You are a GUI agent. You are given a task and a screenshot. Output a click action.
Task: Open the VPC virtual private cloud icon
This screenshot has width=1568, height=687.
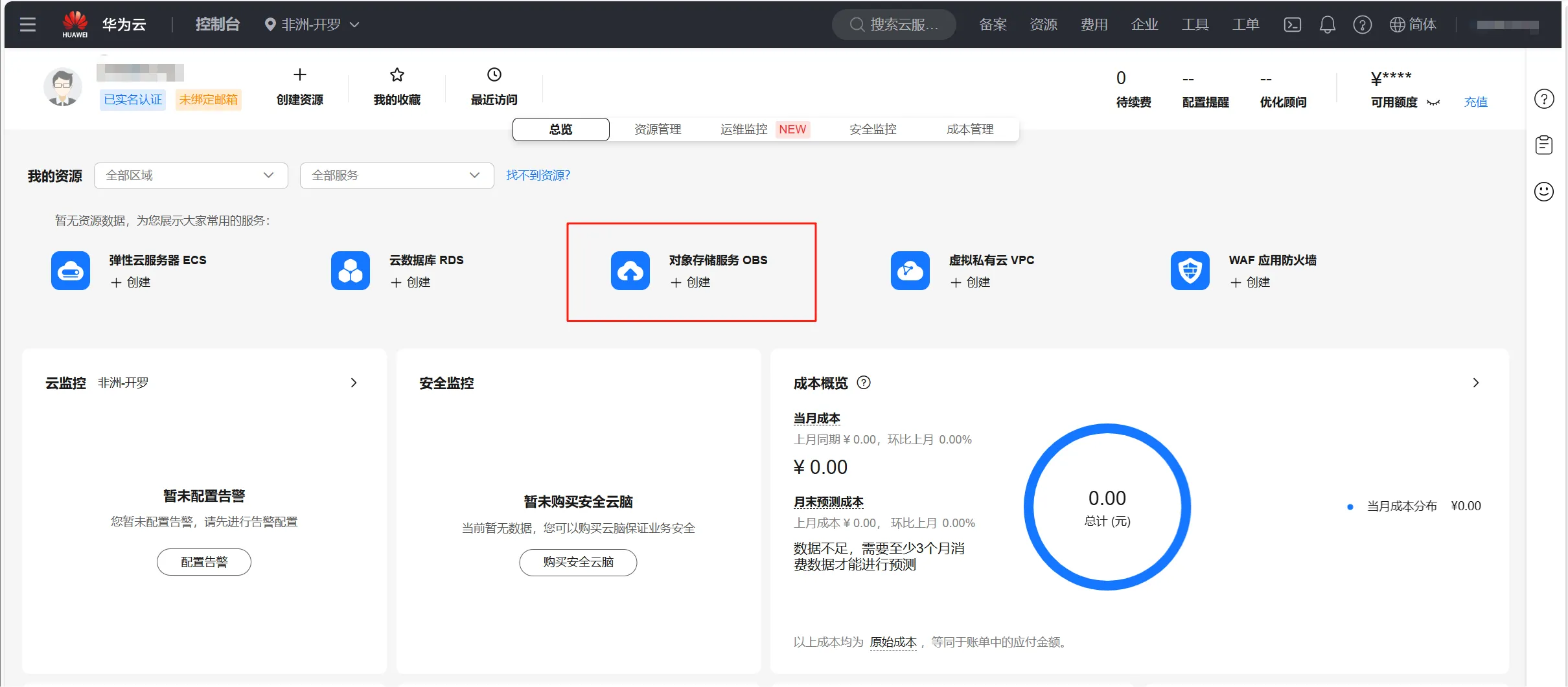pyautogui.click(x=910, y=271)
